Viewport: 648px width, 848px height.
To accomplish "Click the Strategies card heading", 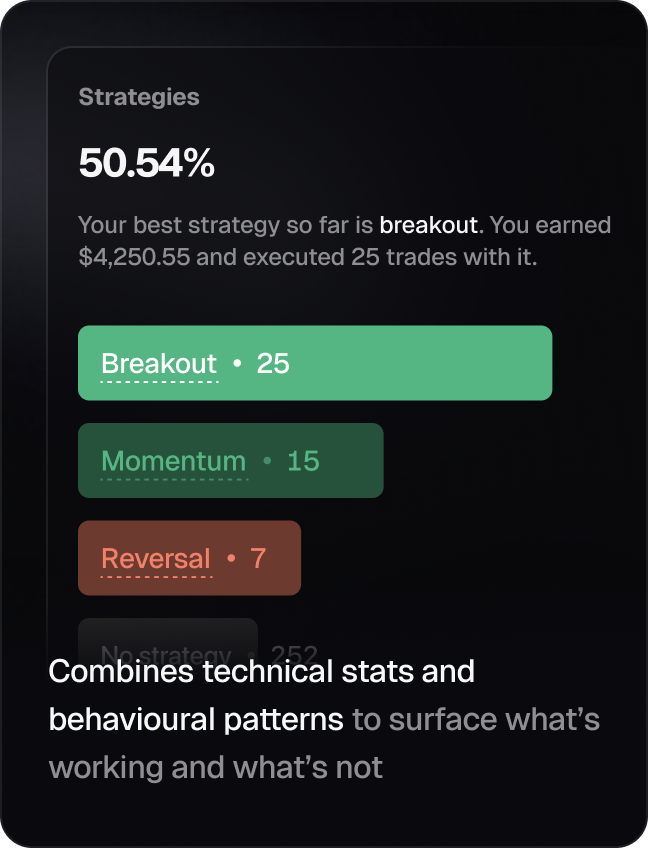I will [139, 97].
